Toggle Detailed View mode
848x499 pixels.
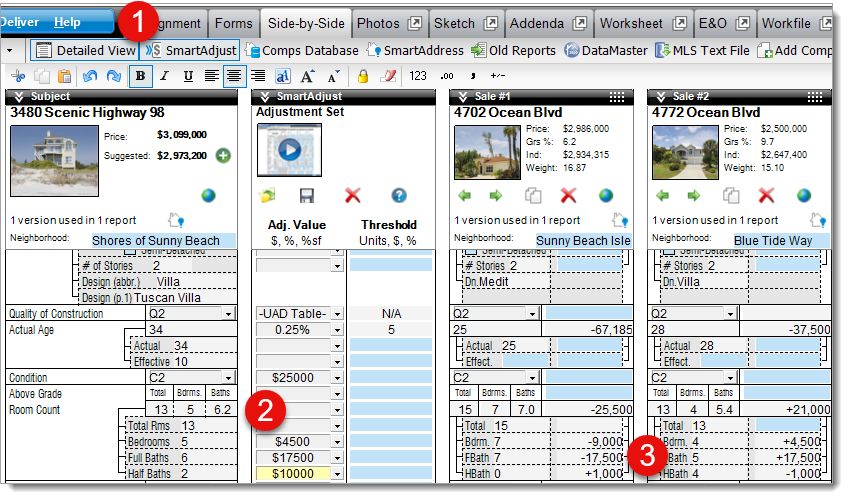(x=84, y=50)
